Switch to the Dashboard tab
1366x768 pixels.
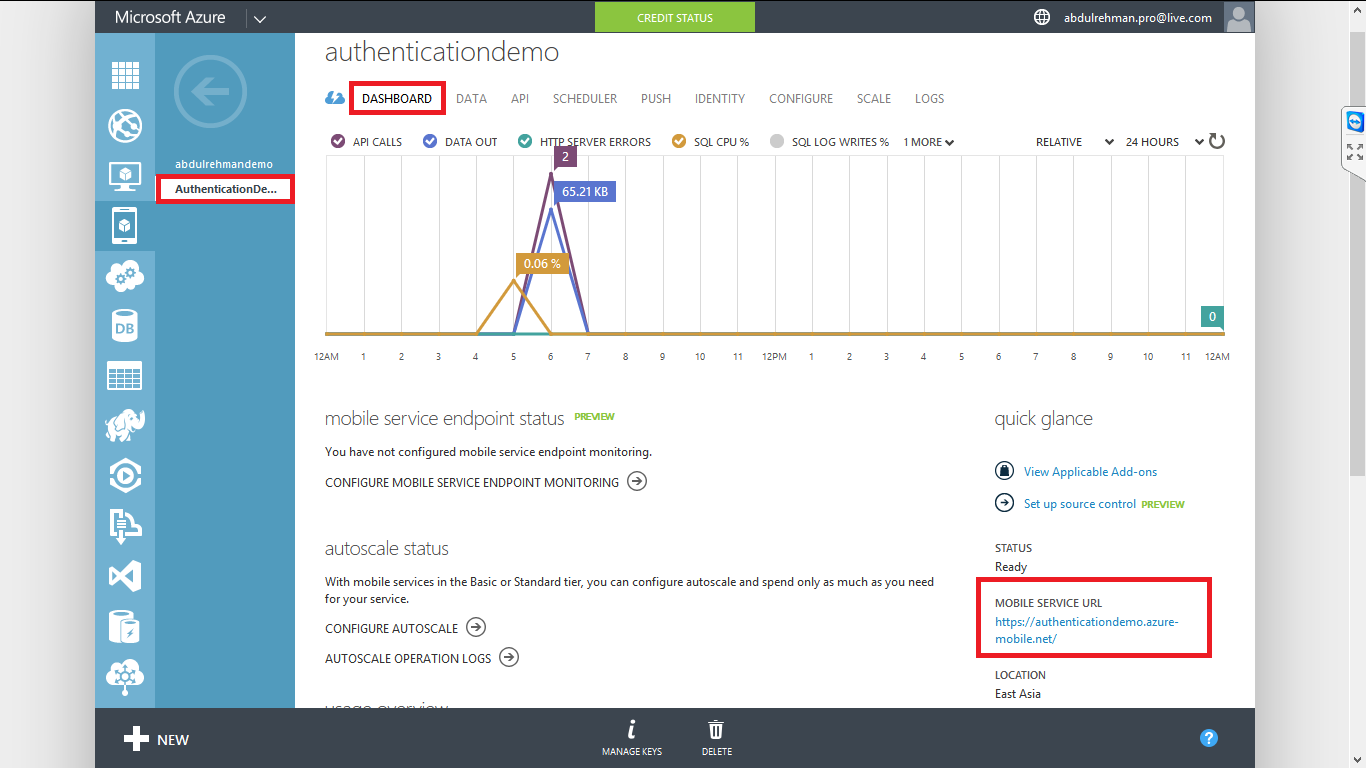pos(397,99)
